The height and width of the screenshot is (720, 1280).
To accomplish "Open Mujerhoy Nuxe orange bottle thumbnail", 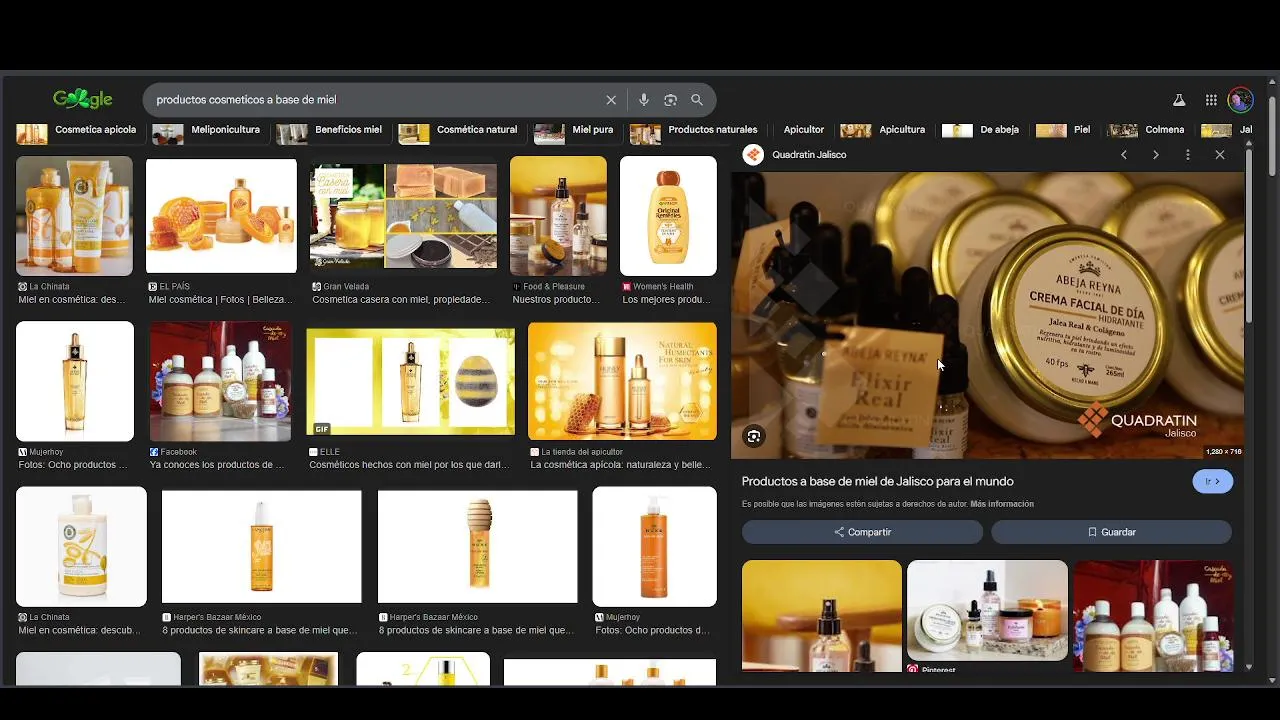I will [654, 547].
